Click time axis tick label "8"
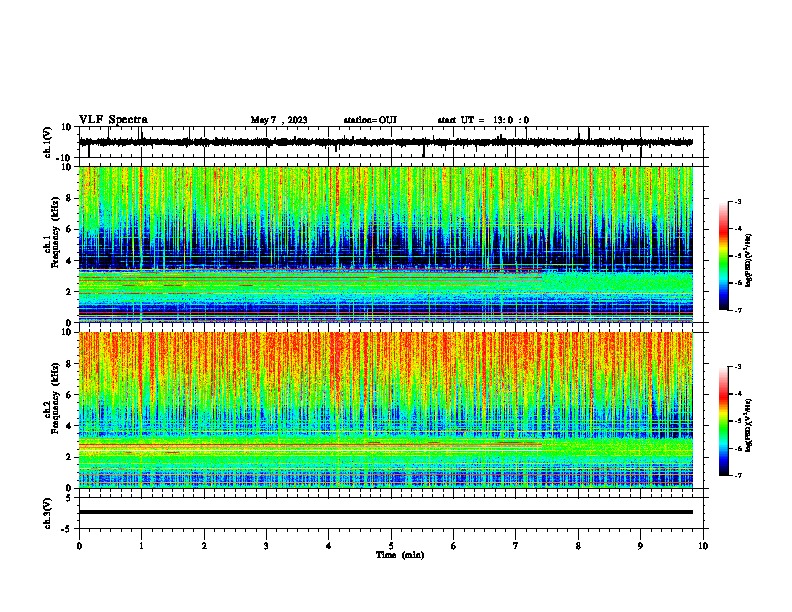Viewport: 792px width, 612px height. click(578, 546)
